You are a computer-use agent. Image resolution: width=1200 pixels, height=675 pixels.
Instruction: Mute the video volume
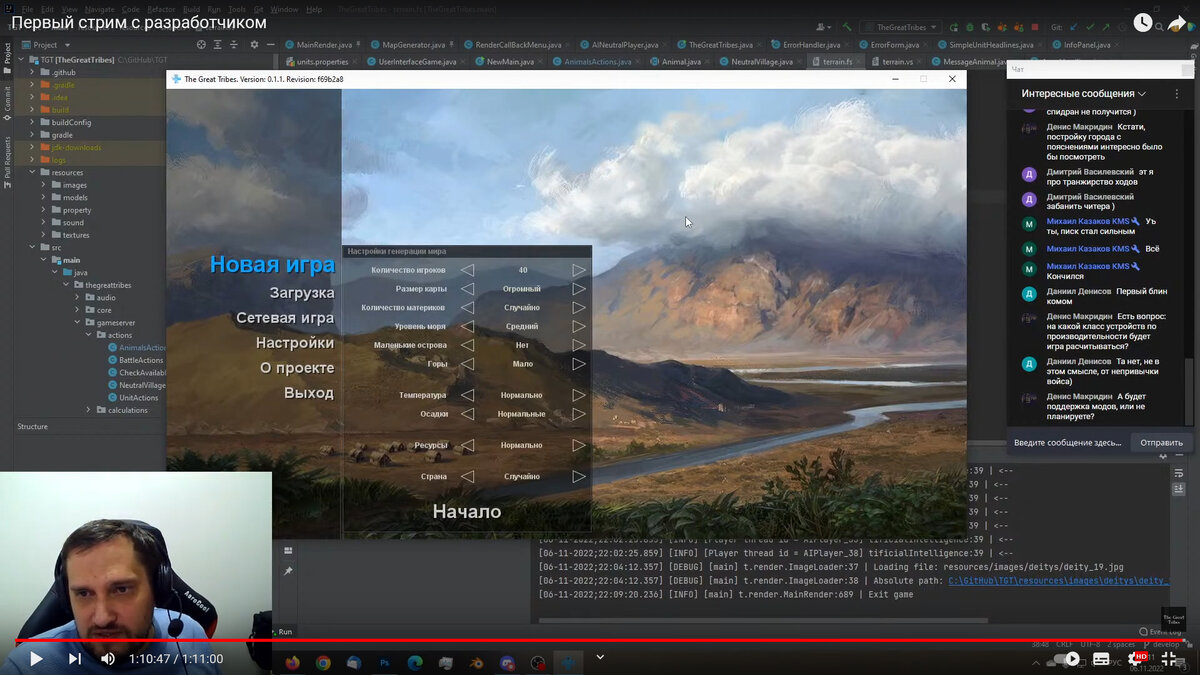point(108,659)
